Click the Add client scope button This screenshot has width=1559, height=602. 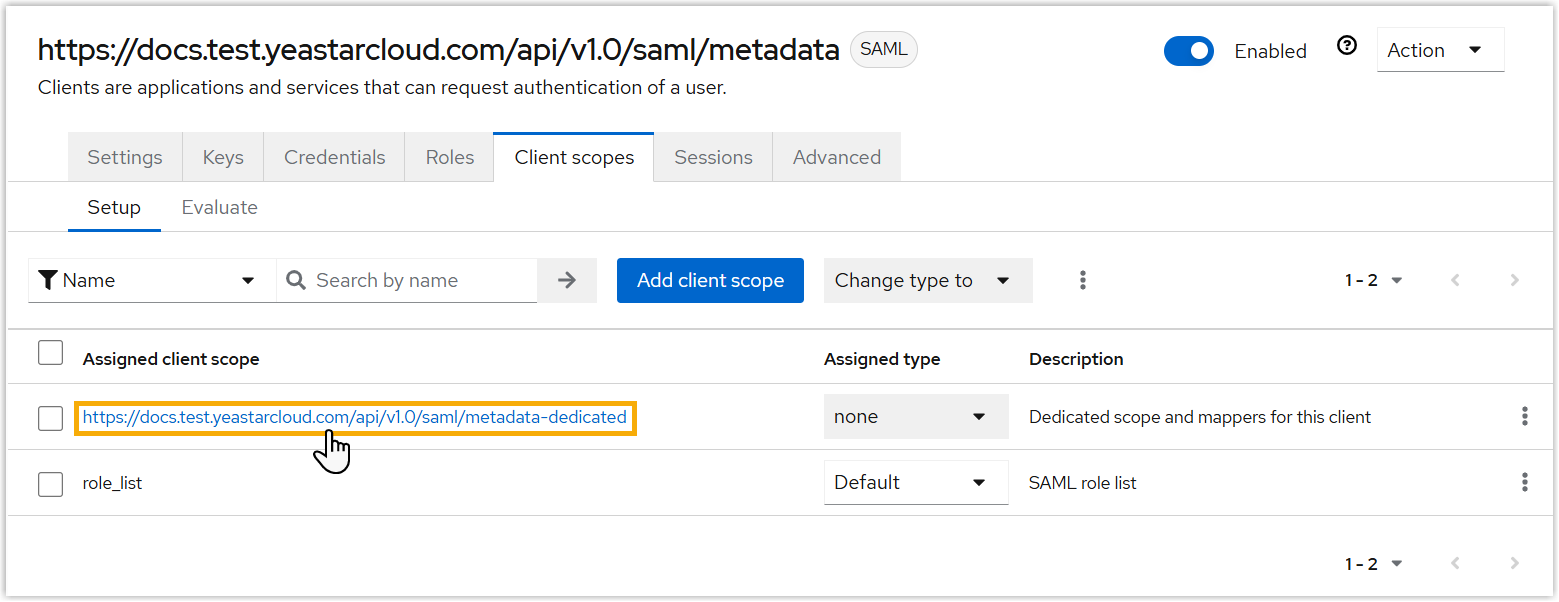tap(710, 280)
